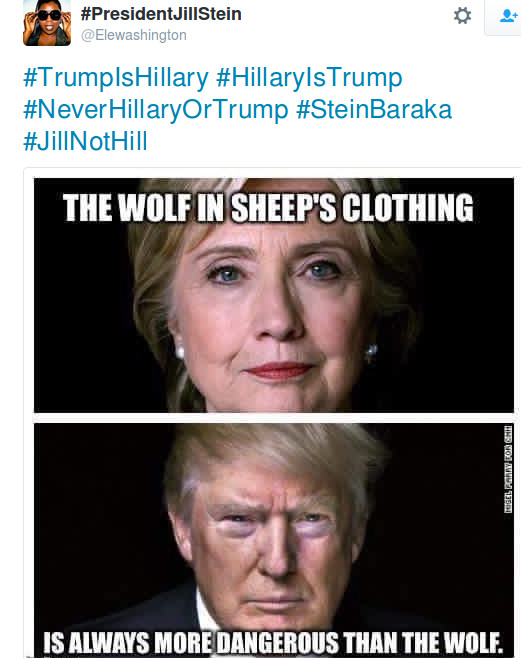Open hashtag #SteinBaraka

click(374, 110)
